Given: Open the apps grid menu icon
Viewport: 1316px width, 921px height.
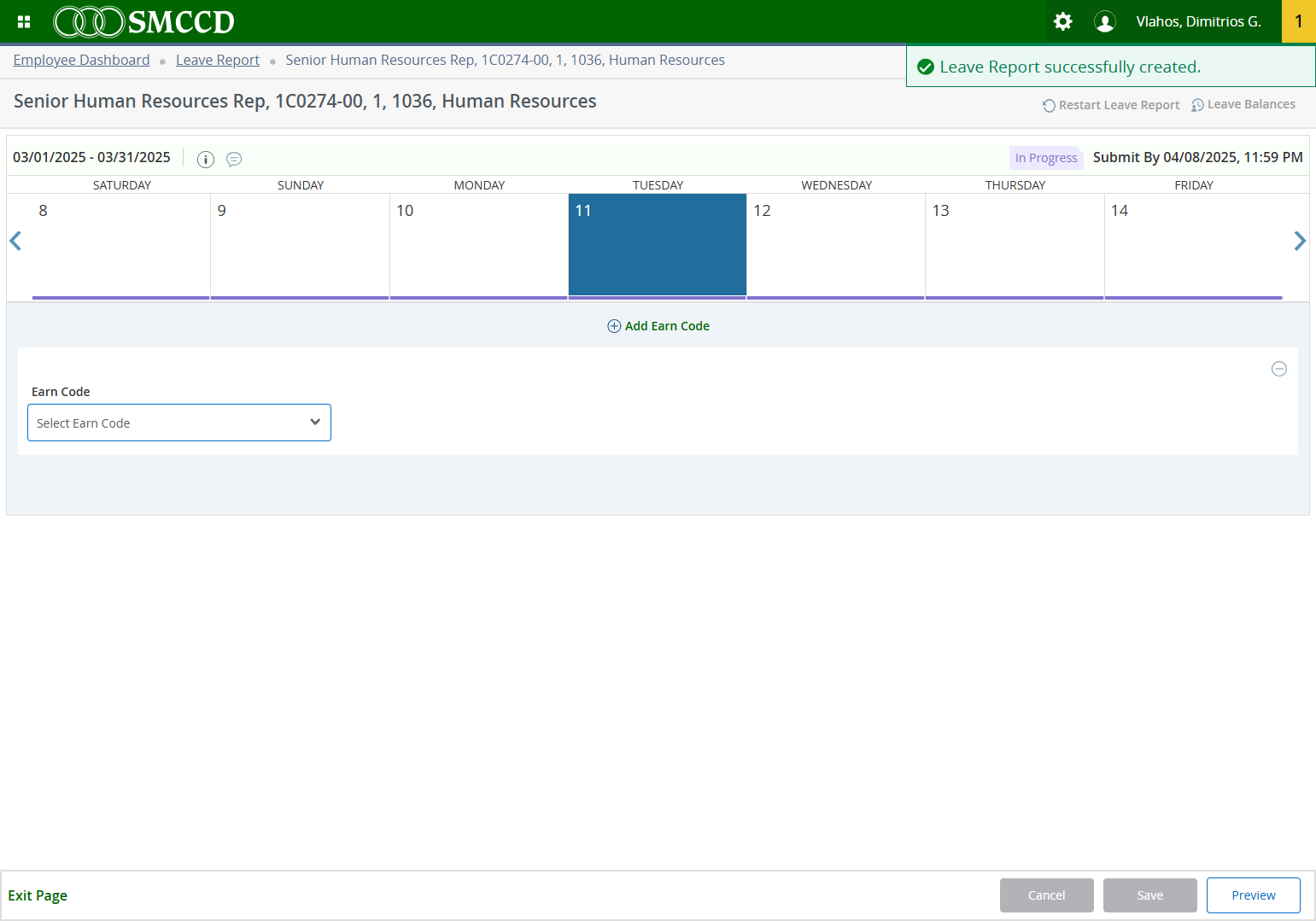Looking at the screenshot, I should pos(24,21).
